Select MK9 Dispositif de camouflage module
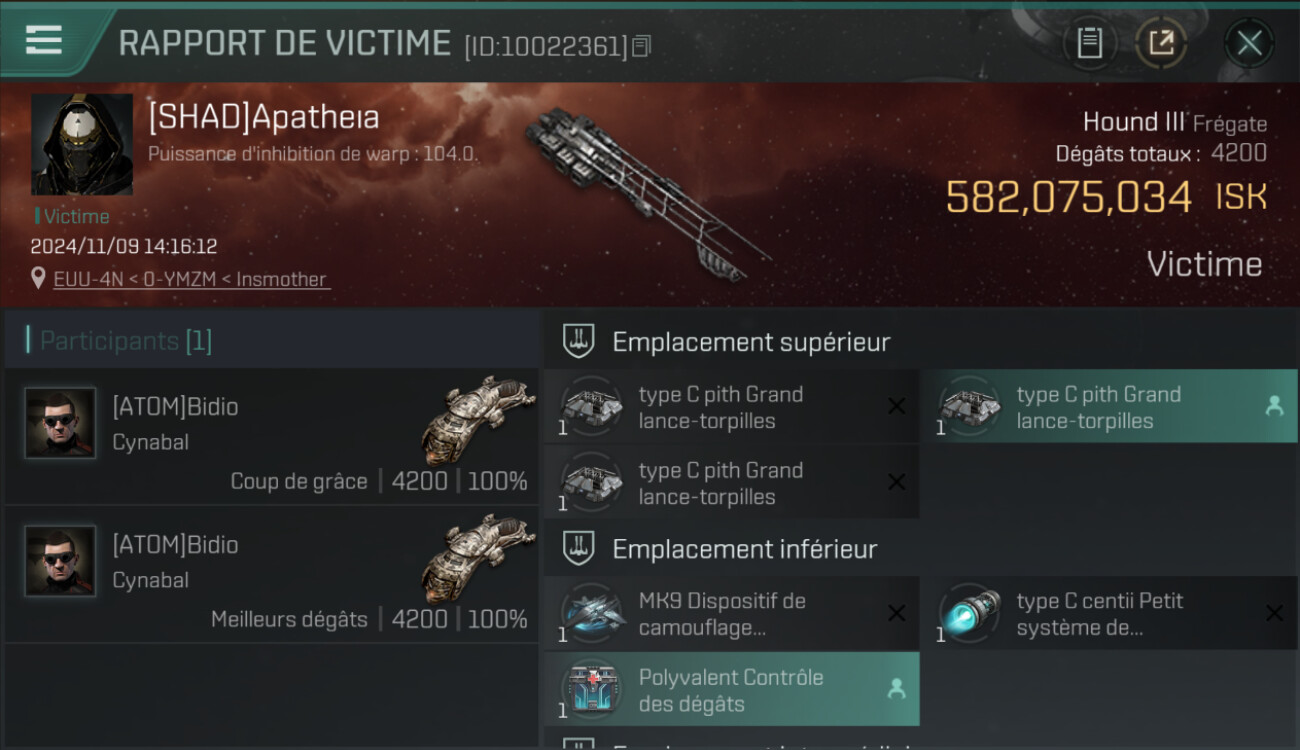This screenshot has height=750, width=1300. point(731,613)
